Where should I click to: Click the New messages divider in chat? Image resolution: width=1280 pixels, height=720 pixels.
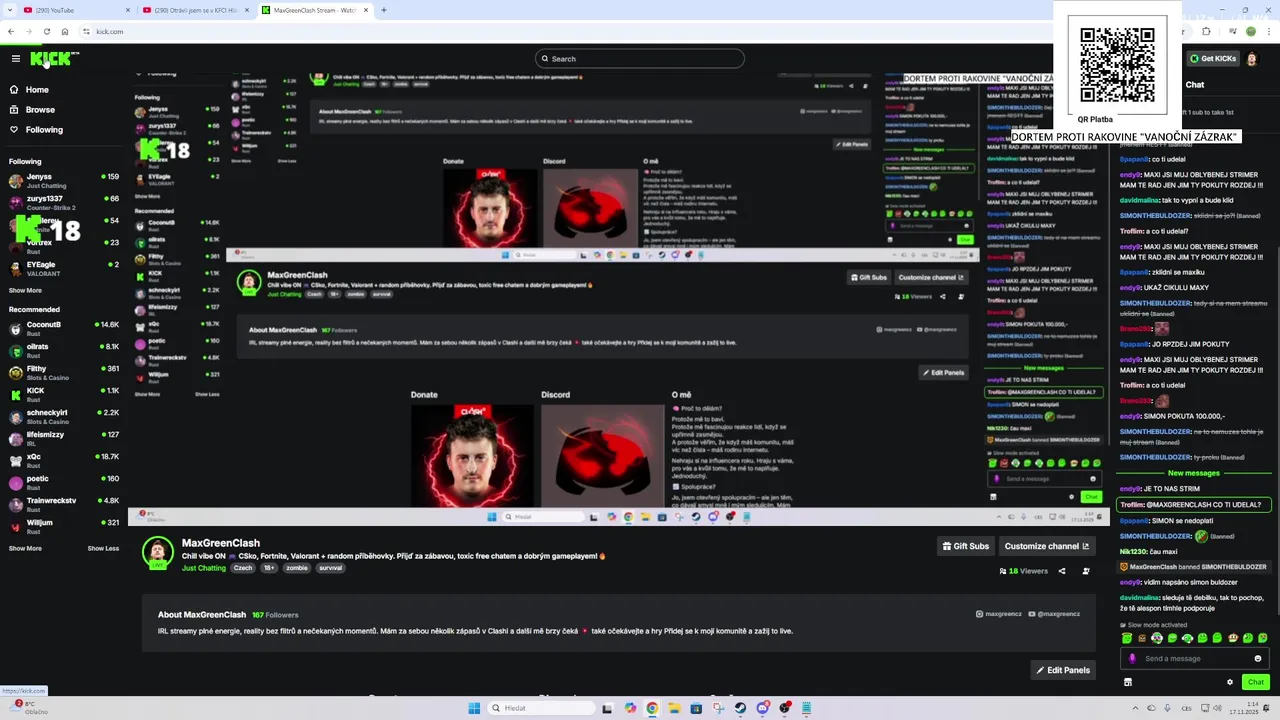click(x=1193, y=473)
